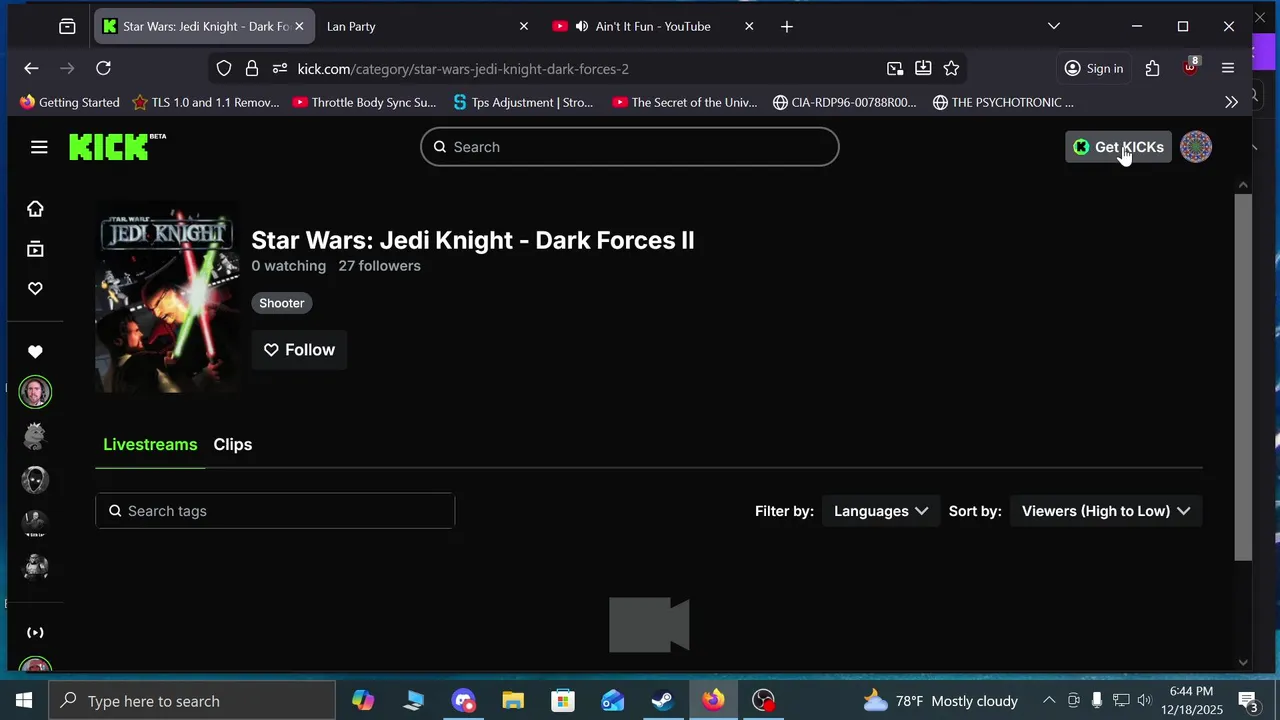
Task: Open picture-in-picture icon in address bar
Action: coord(895,68)
